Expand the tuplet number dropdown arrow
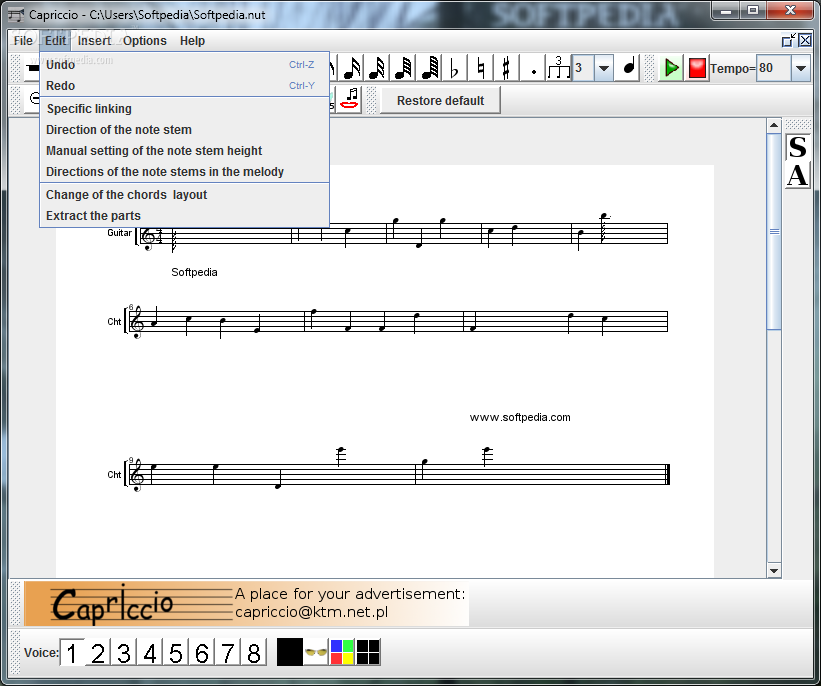 click(x=604, y=68)
